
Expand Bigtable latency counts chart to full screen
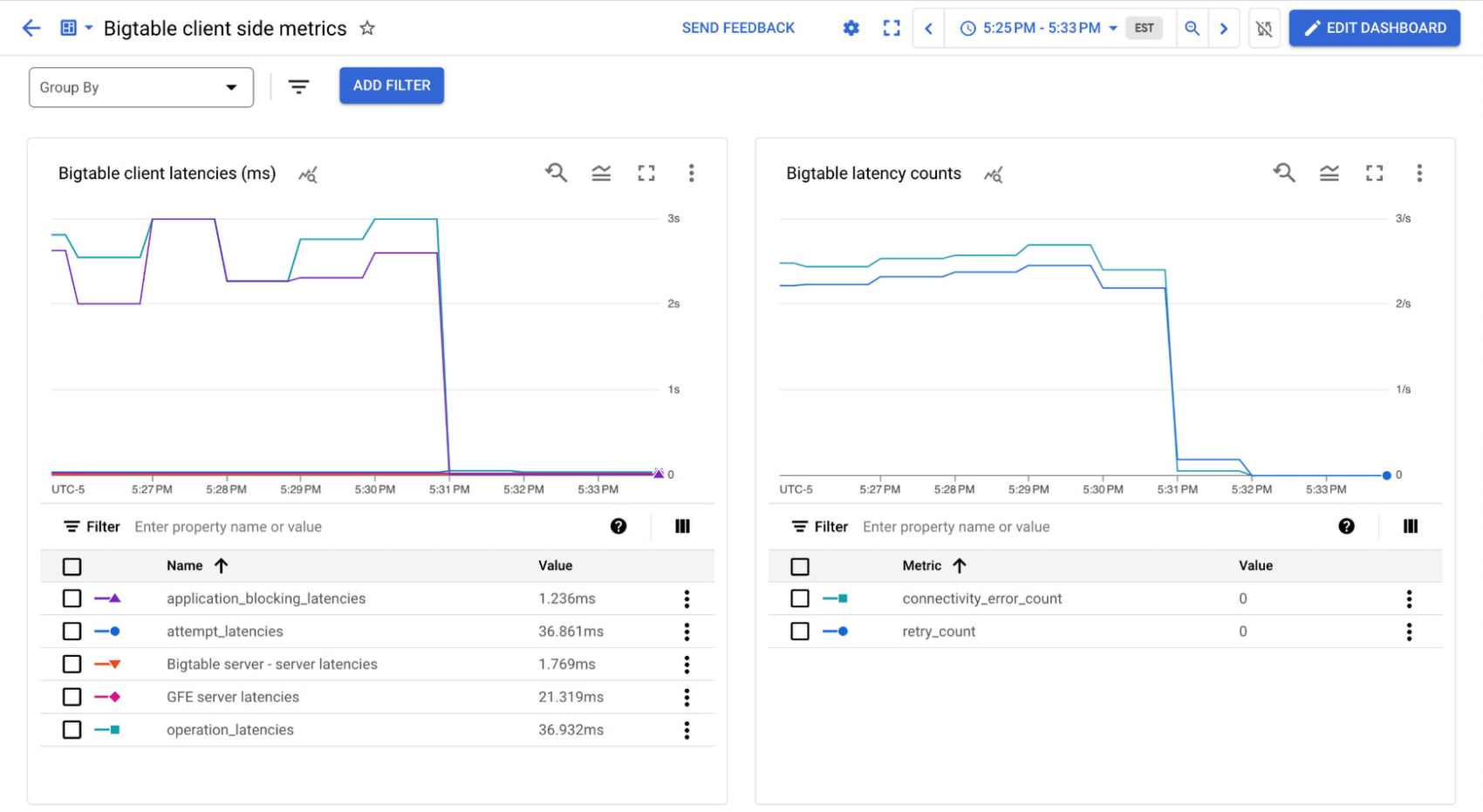pos(1375,173)
